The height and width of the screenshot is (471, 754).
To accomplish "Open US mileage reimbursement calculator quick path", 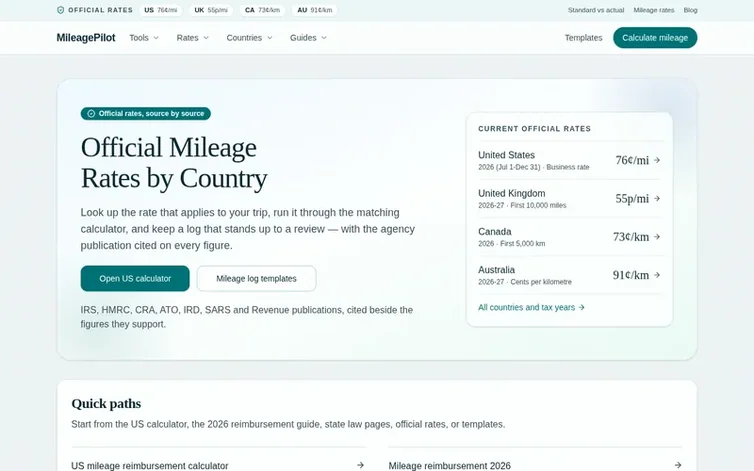I will (218, 465).
